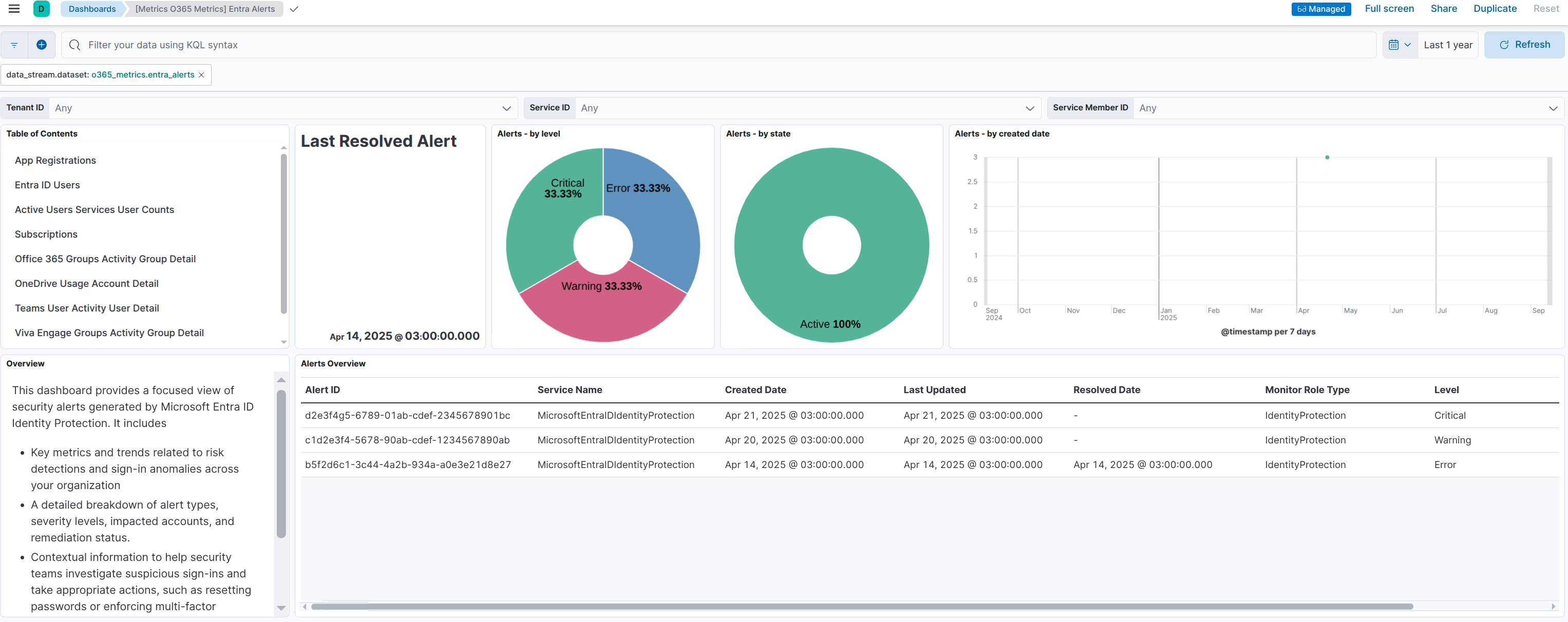Duplicate the current dashboard
This screenshot has height=622, width=1568.
(1495, 9)
